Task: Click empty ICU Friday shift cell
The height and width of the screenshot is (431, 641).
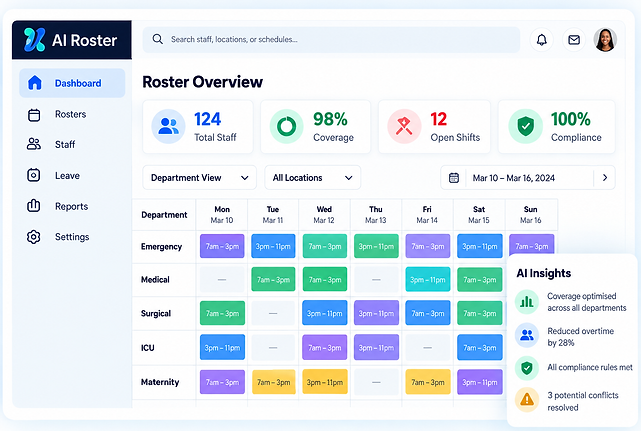Action: click(x=428, y=347)
